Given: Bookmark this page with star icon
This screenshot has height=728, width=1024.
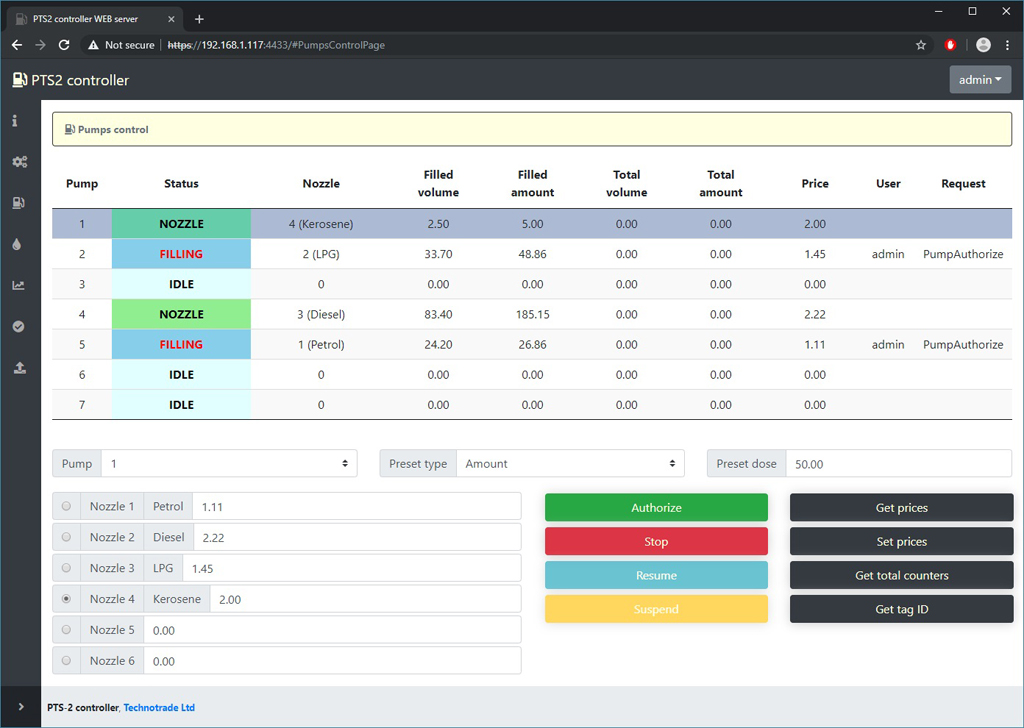Looking at the screenshot, I should (921, 45).
